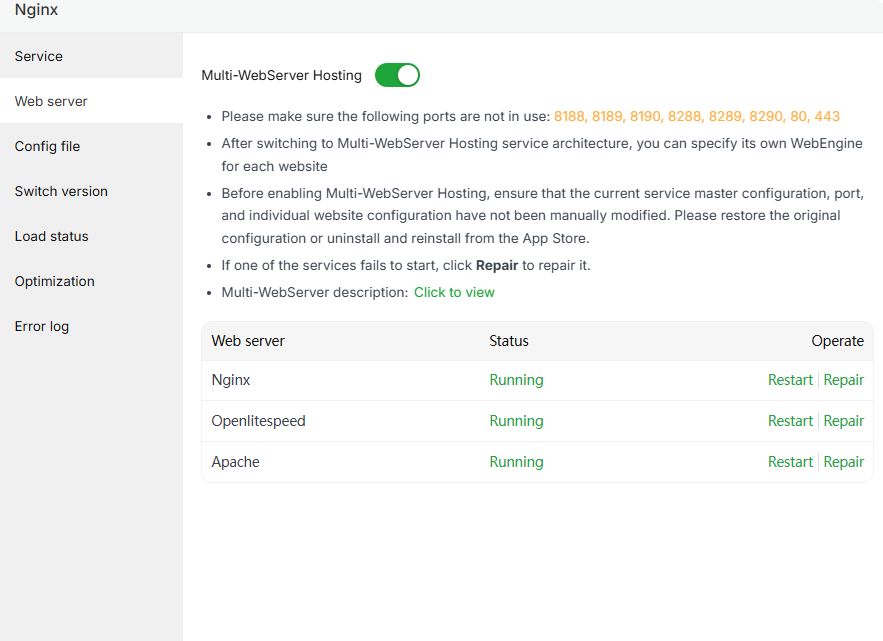The height and width of the screenshot is (641, 883).
Task: Click the Nginx row Running status
Action: click(x=516, y=380)
